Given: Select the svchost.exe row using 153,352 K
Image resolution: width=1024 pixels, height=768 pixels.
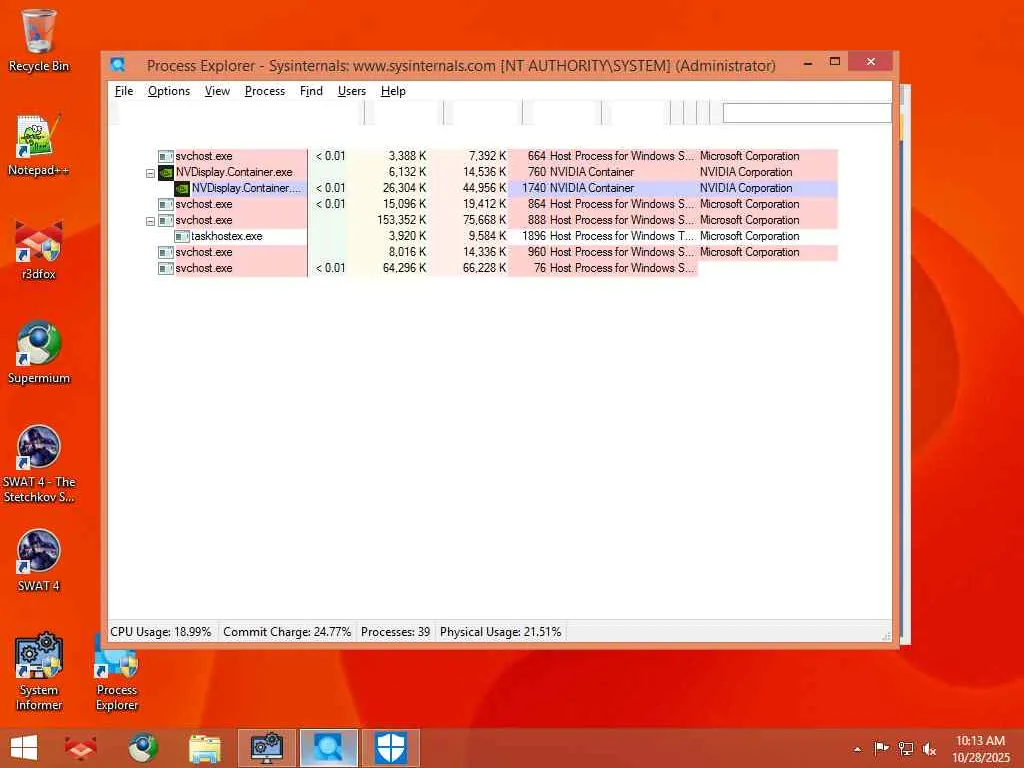Looking at the screenshot, I should click(x=498, y=220).
